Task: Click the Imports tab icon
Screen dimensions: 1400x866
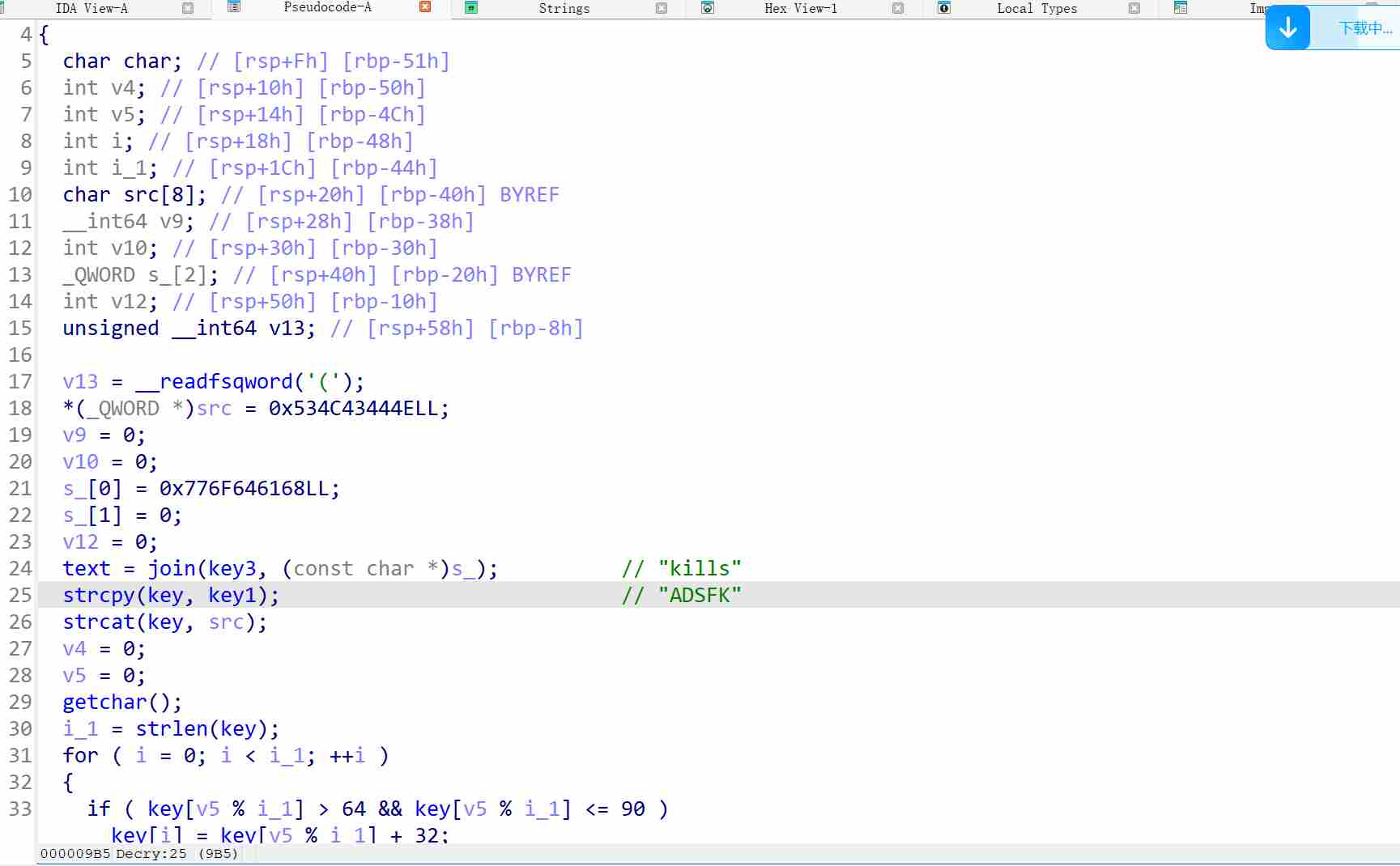Action: (x=1181, y=8)
